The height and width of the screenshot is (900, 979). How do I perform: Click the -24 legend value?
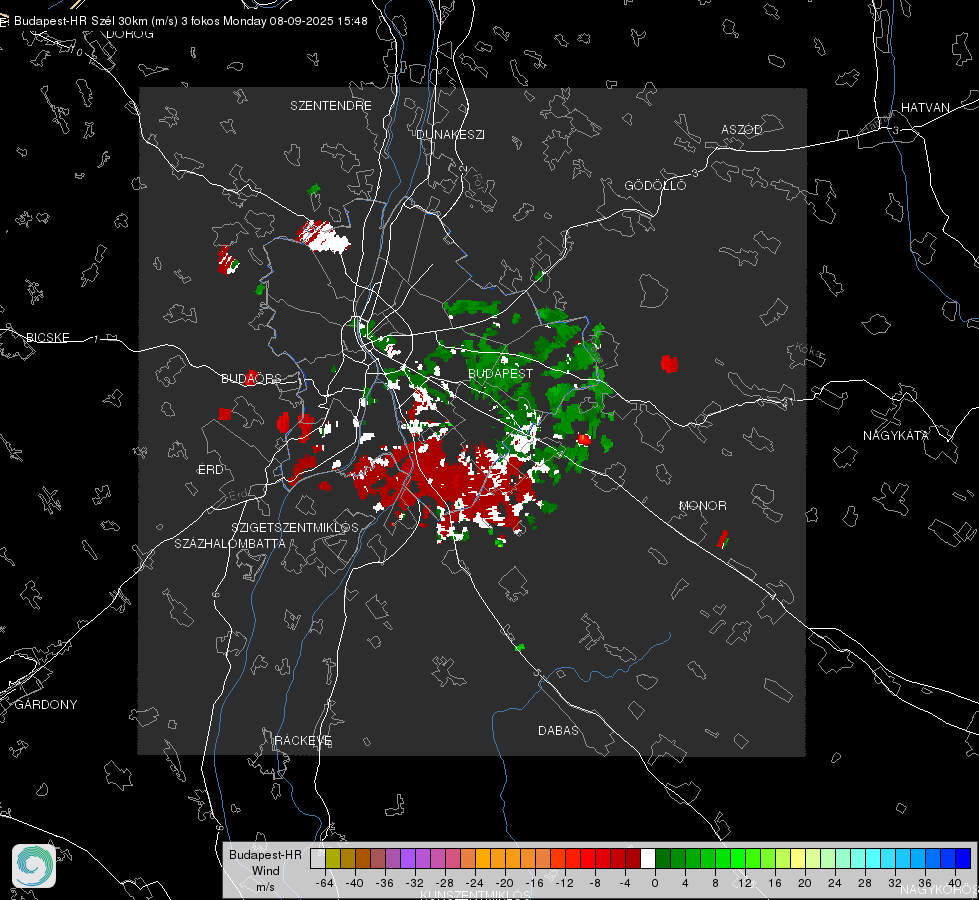pyautogui.click(x=475, y=883)
